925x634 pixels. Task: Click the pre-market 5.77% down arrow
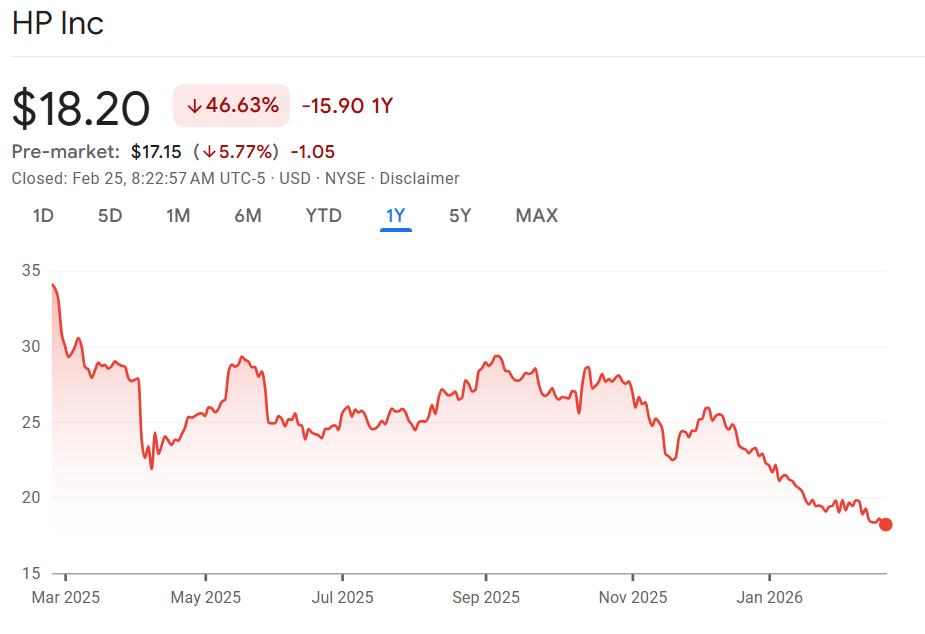(x=208, y=153)
